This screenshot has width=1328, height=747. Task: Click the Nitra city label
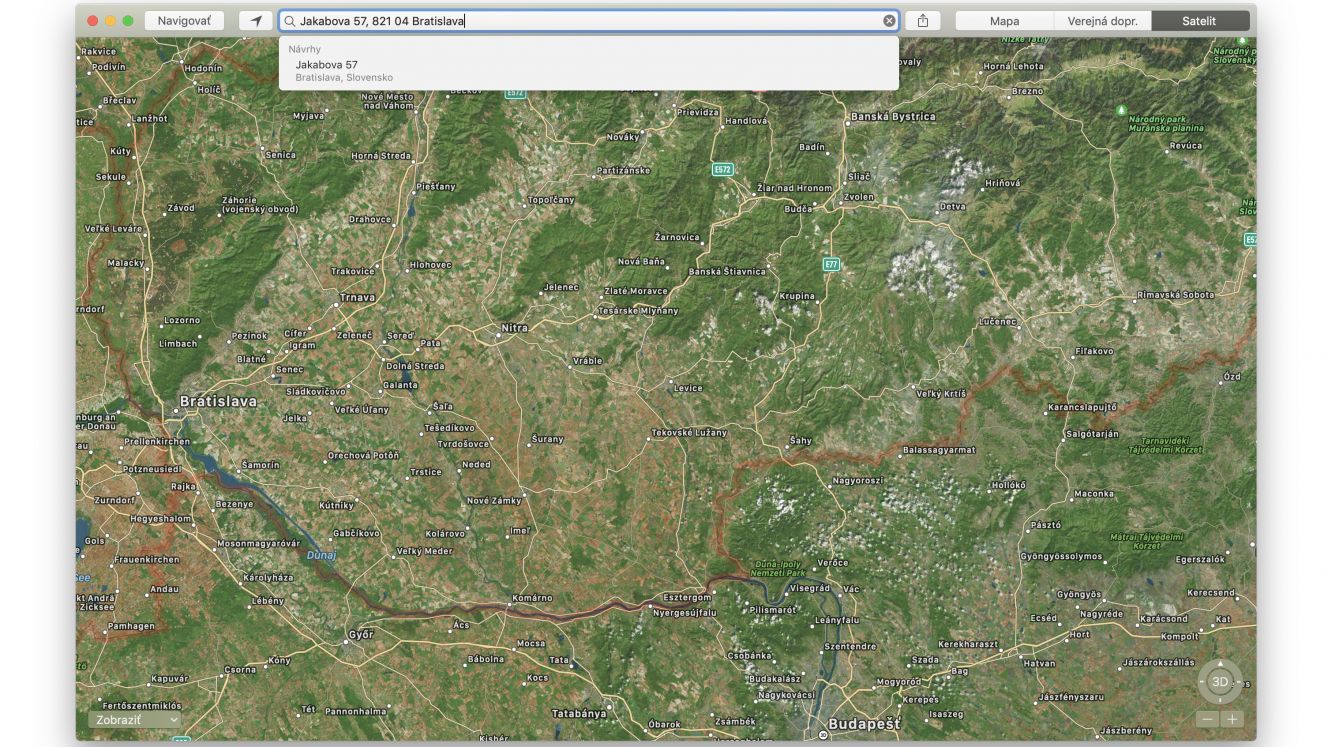(514, 327)
